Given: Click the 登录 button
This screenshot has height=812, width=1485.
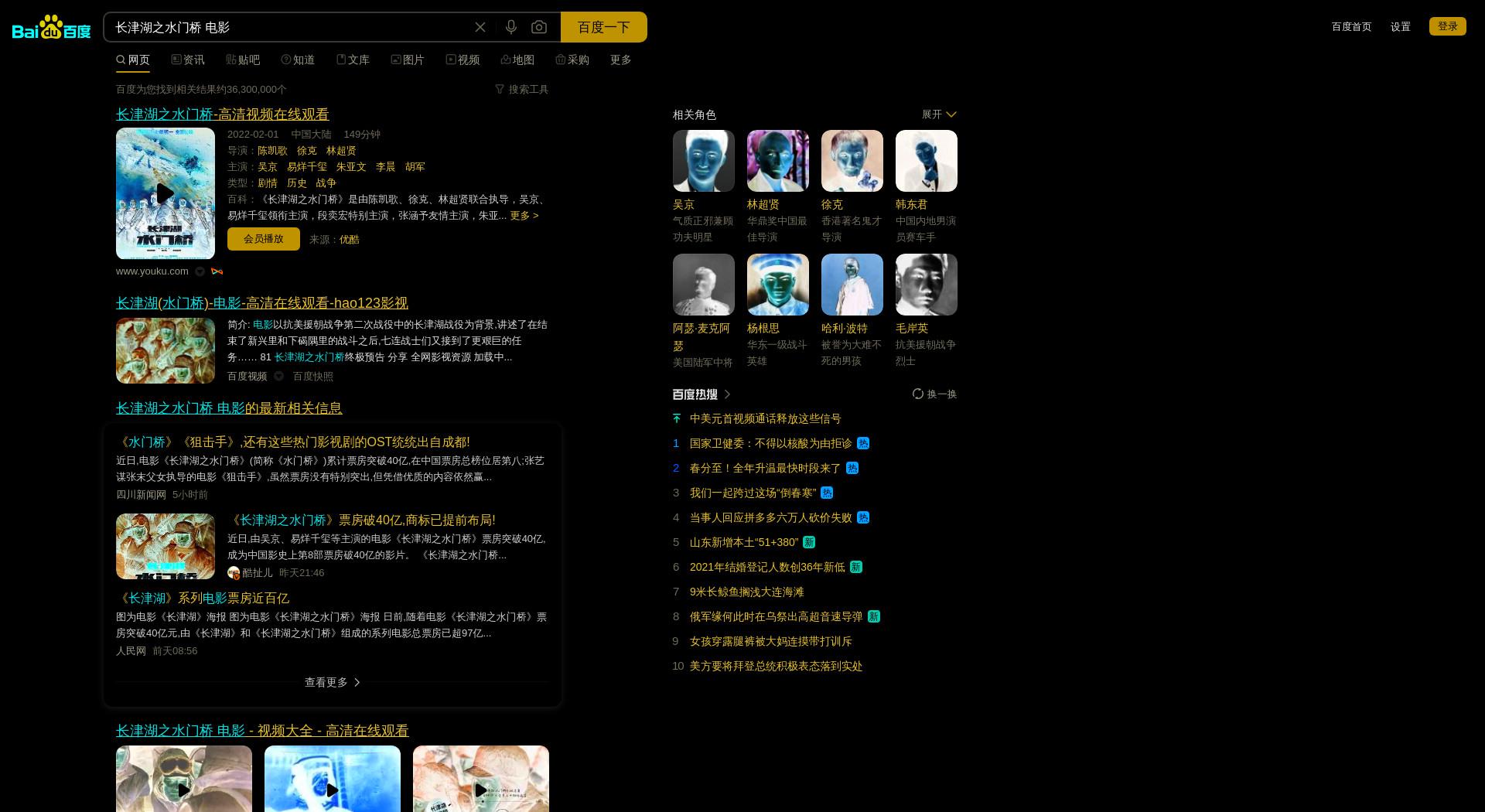Looking at the screenshot, I should click(x=1448, y=26).
